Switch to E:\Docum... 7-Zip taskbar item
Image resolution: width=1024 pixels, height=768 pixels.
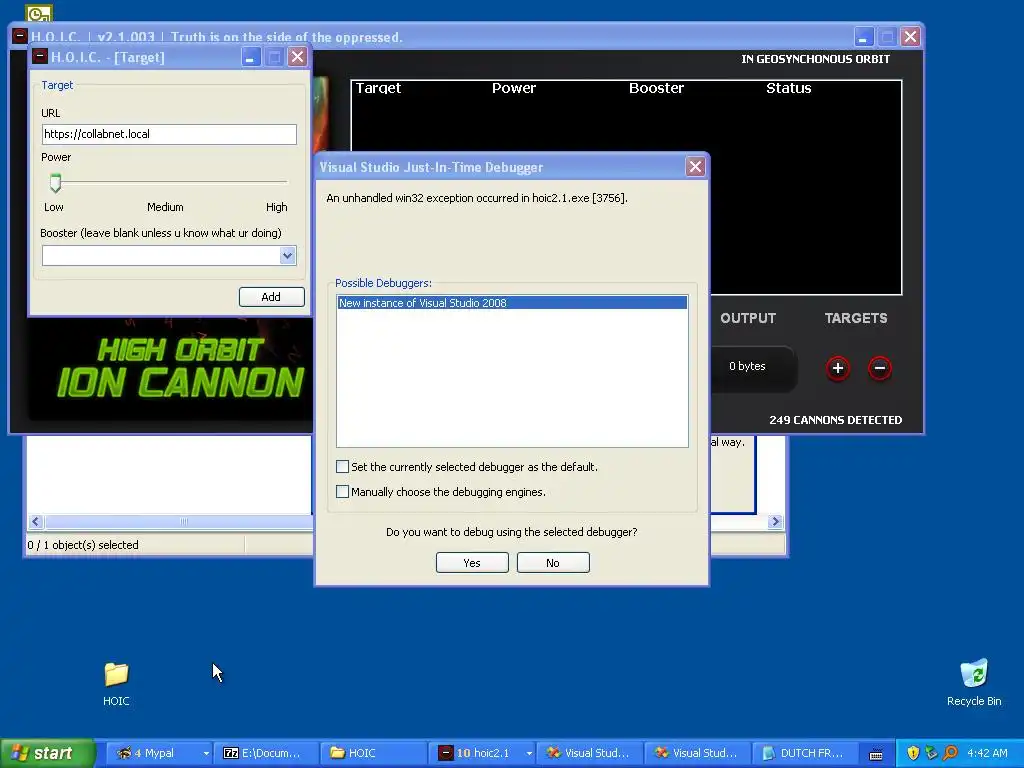[267, 753]
